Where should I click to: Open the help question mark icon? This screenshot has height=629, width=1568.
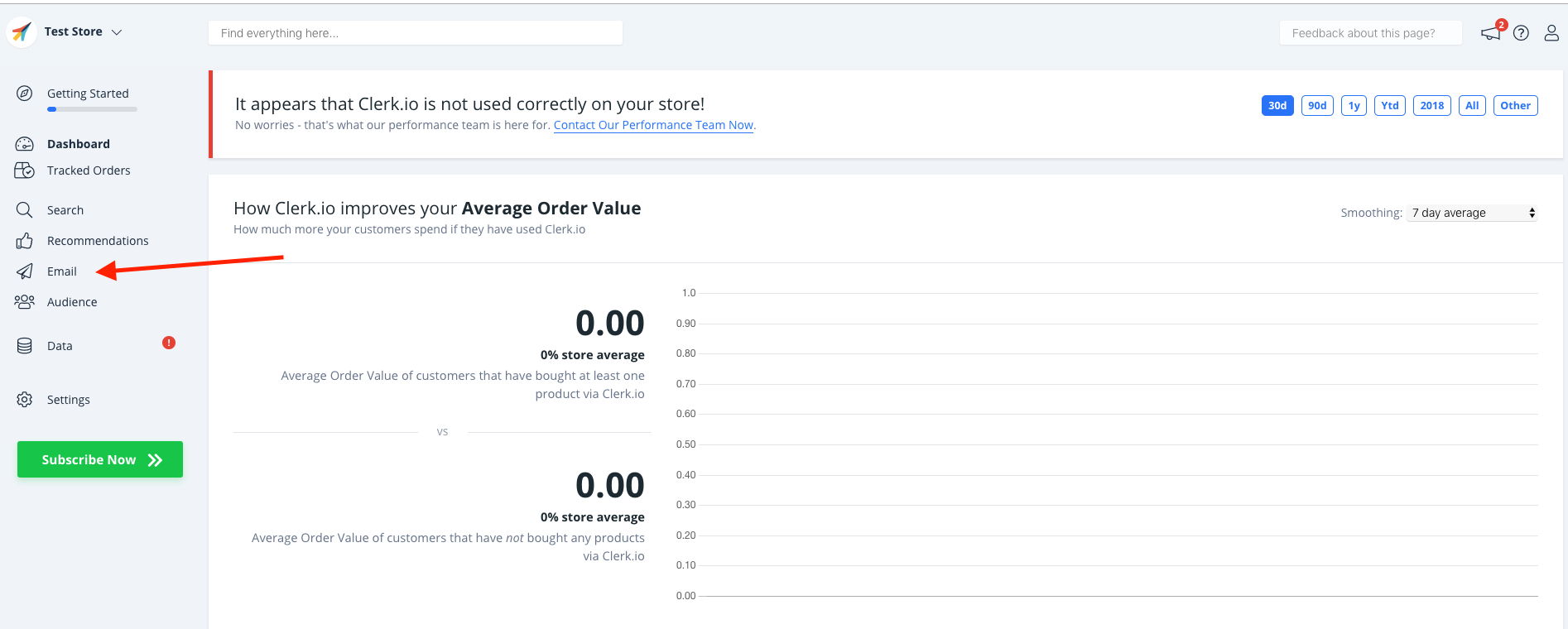tap(1521, 33)
